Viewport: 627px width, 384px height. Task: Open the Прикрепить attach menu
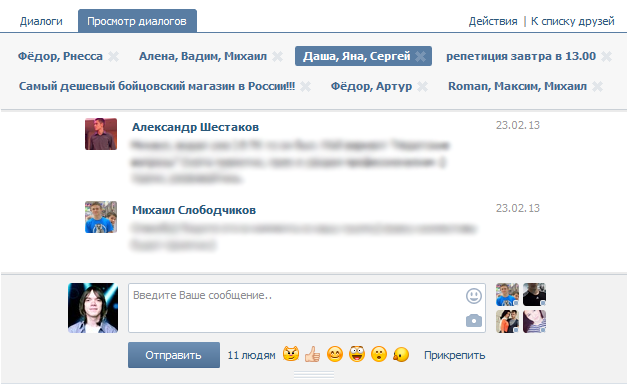[455, 355]
